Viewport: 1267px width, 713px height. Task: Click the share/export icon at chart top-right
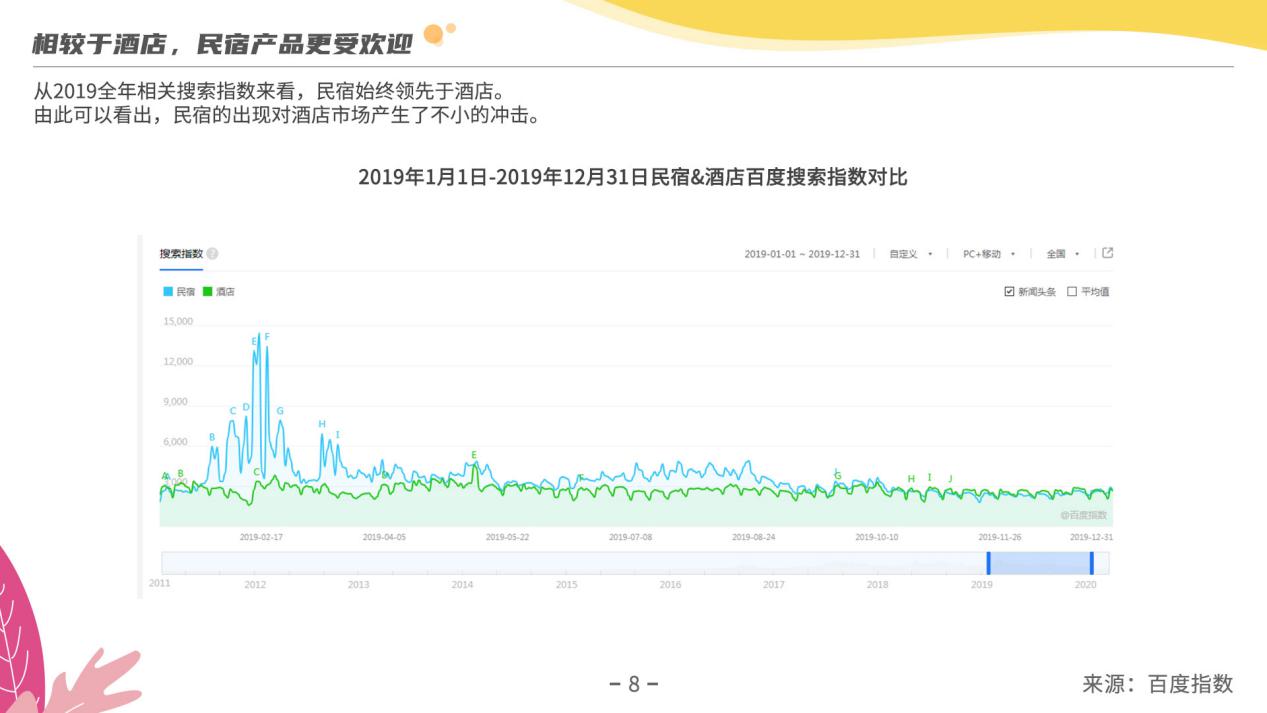pyautogui.click(x=1107, y=253)
